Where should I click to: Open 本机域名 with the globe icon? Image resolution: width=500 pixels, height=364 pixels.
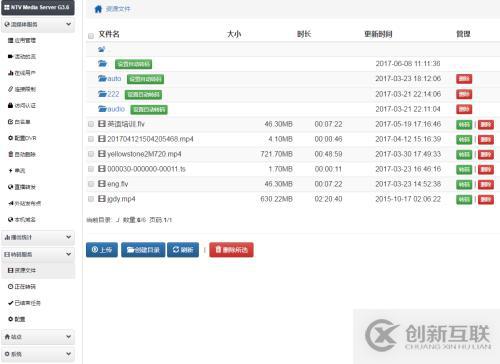point(22,220)
